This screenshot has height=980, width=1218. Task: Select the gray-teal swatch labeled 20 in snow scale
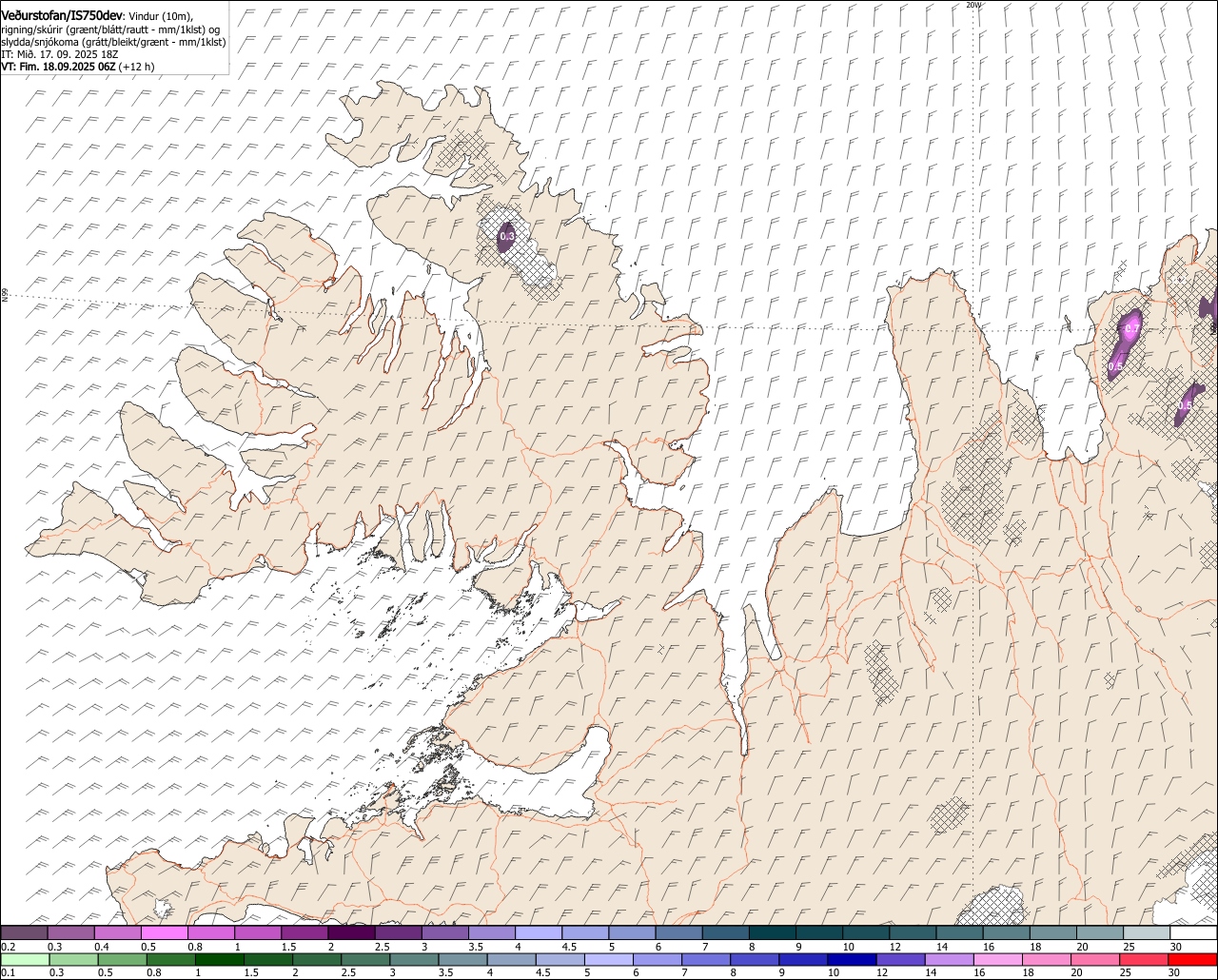[x=1100, y=933]
